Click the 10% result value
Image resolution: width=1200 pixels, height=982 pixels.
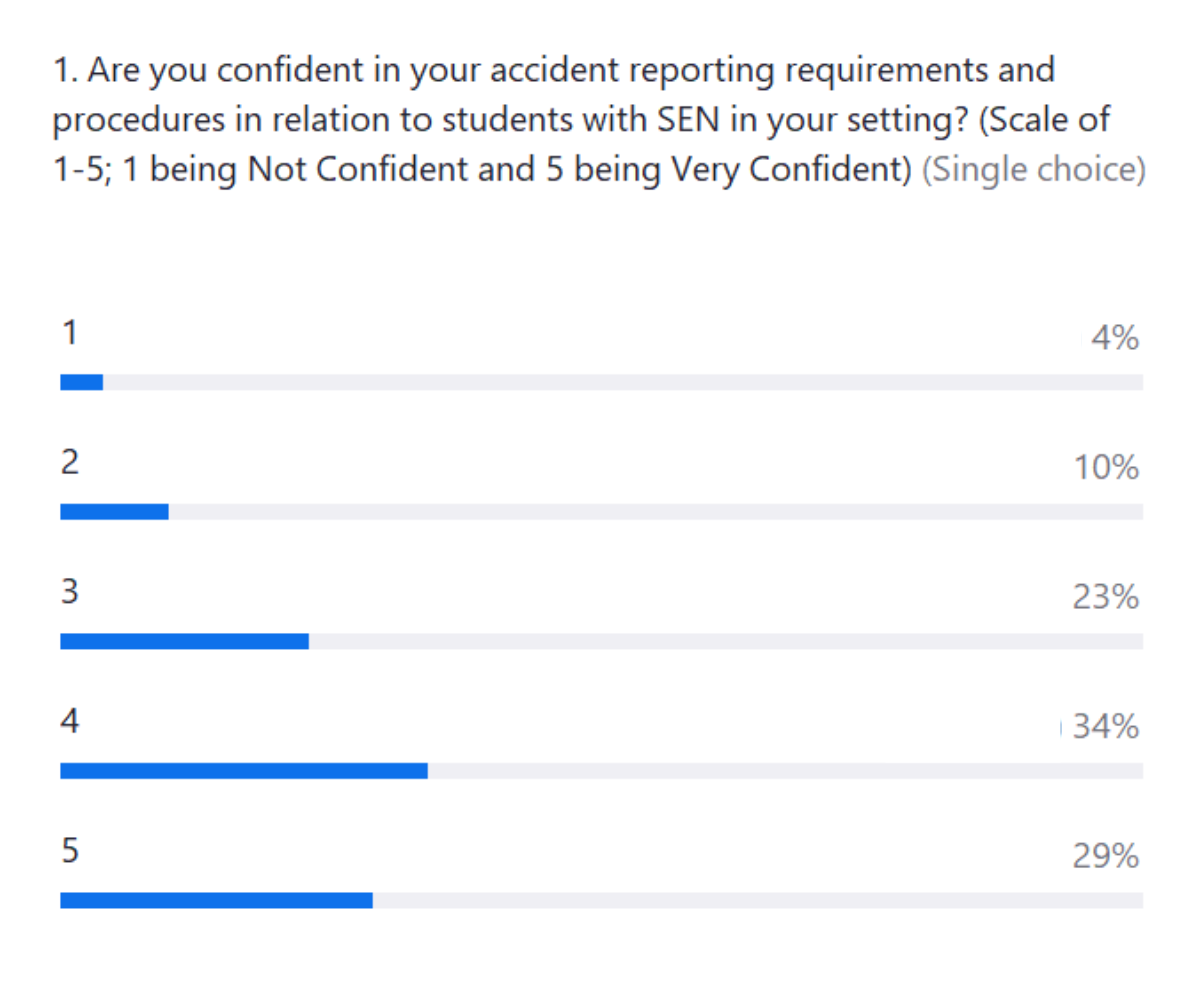1106,468
